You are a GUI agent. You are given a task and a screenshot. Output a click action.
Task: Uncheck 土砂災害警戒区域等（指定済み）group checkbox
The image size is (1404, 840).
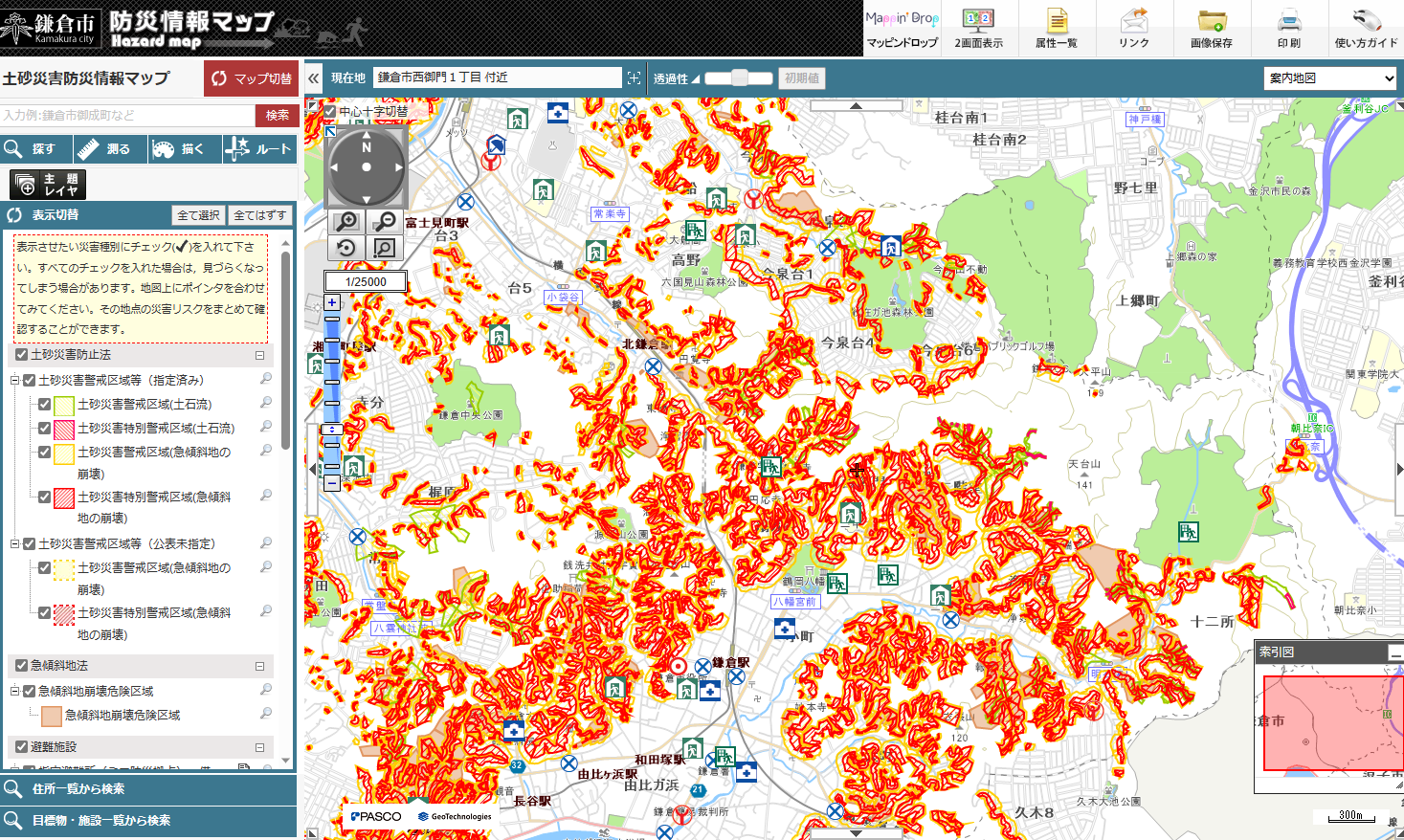tap(30, 380)
